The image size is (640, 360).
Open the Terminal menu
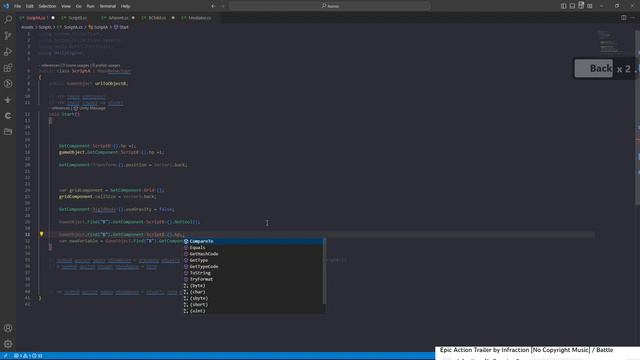(x=108, y=6)
